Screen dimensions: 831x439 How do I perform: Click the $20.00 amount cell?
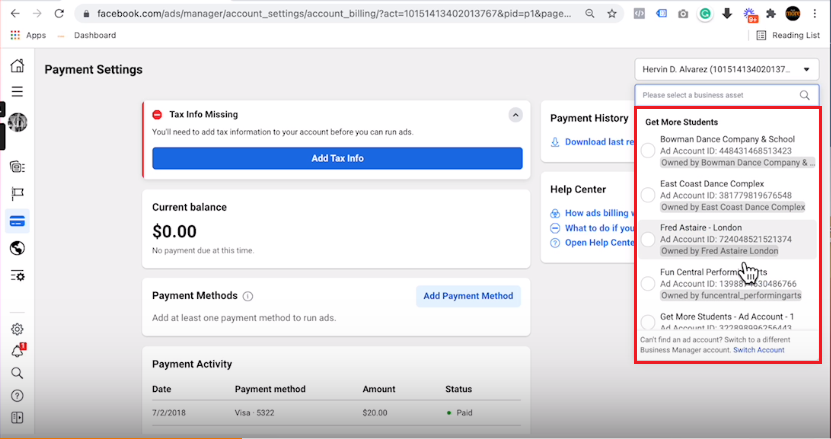375,412
